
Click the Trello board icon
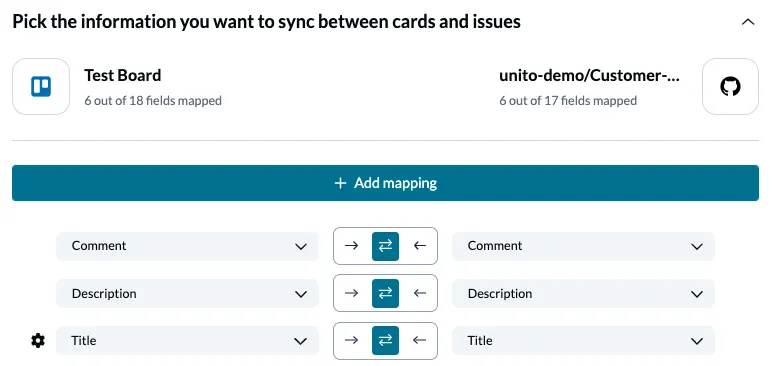[x=41, y=87]
